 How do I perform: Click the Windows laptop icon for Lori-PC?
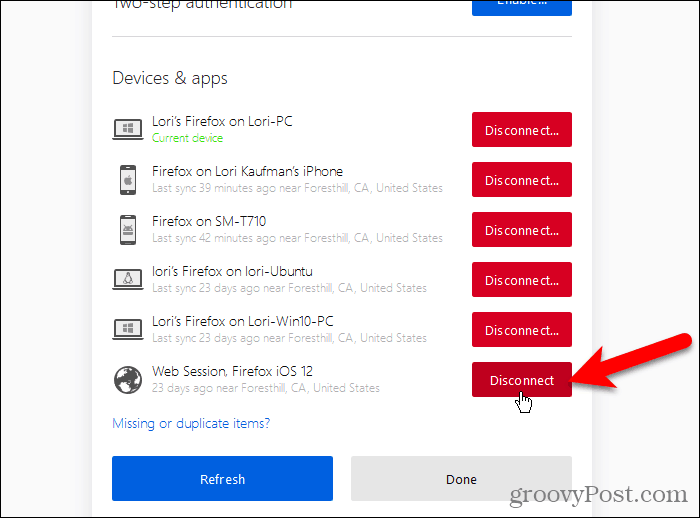pos(128,130)
